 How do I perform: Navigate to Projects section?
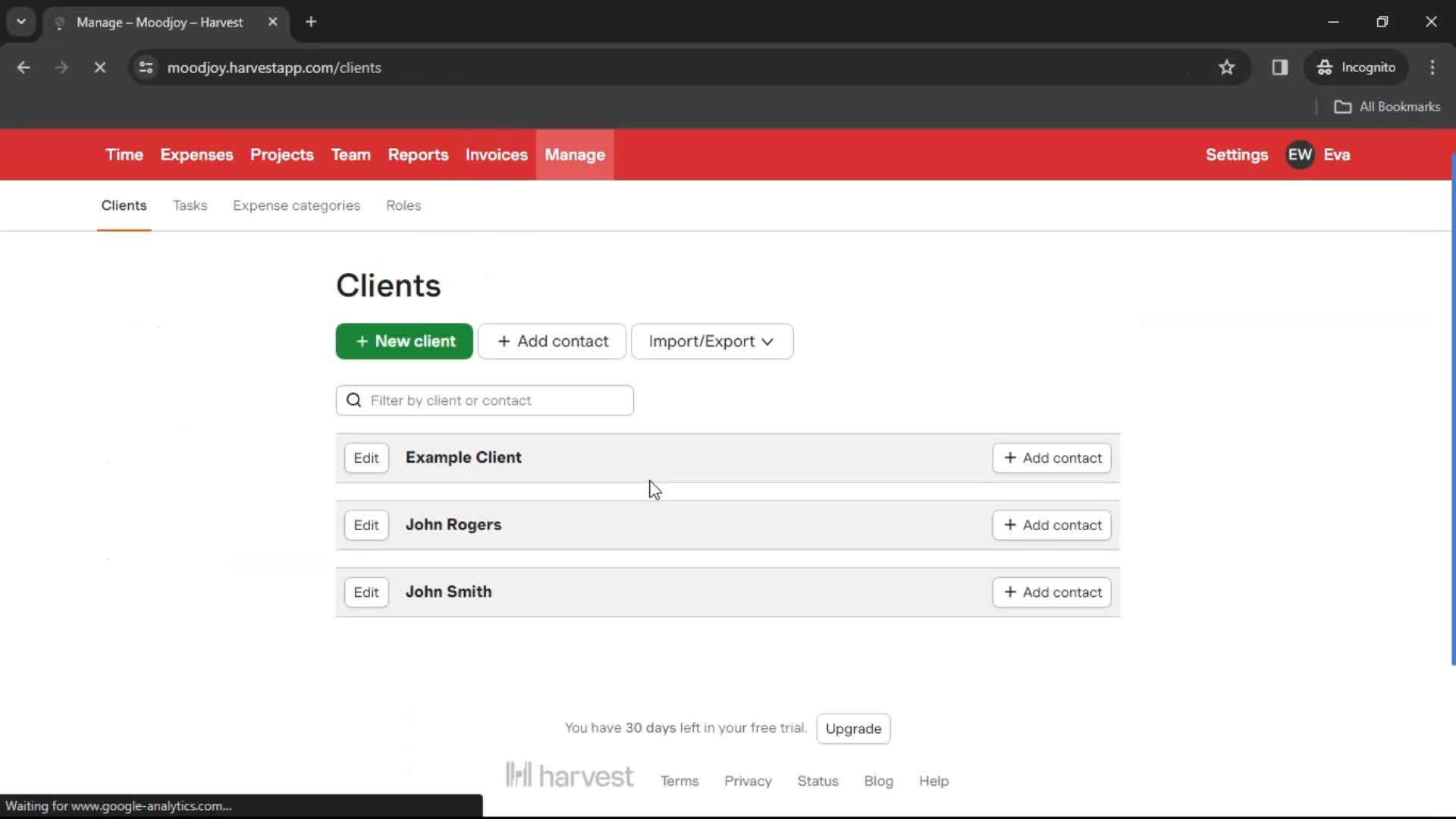click(281, 154)
